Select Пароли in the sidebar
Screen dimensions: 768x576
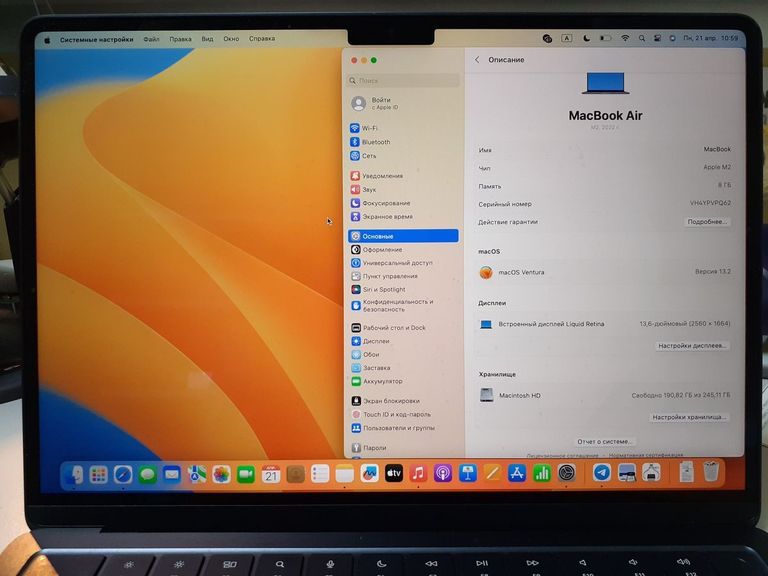click(369, 448)
